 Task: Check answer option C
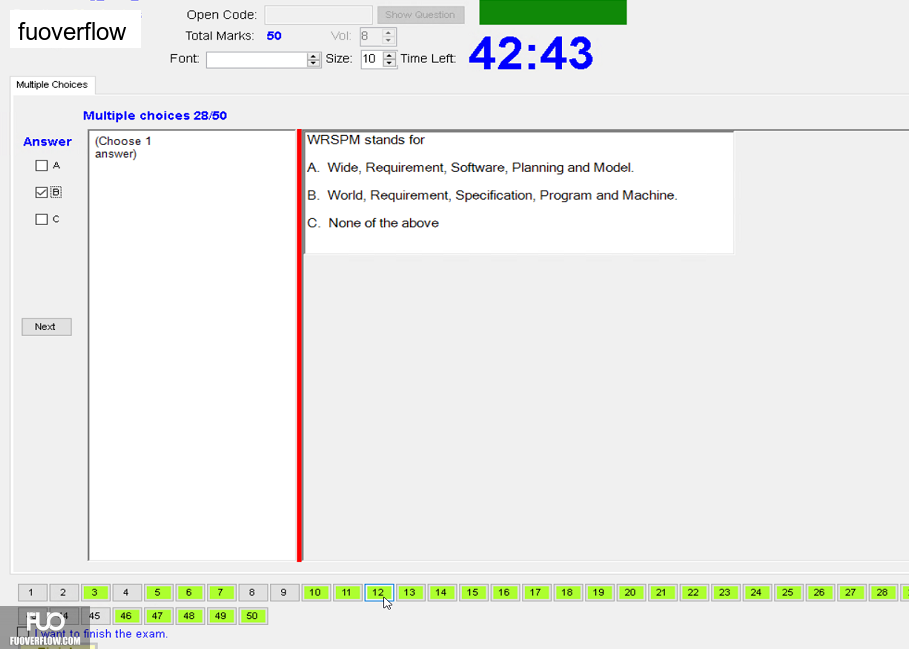pos(41,219)
